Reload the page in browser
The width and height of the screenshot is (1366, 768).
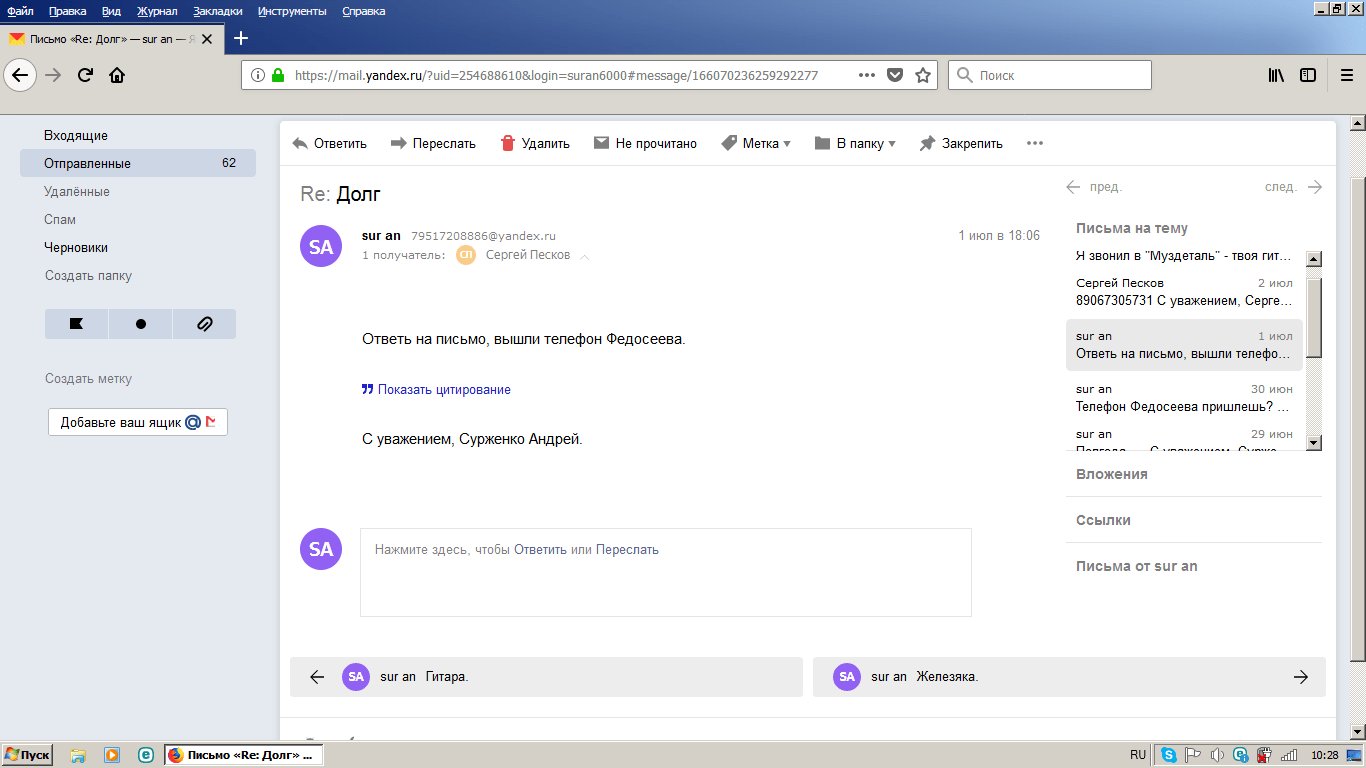pyautogui.click(x=85, y=75)
